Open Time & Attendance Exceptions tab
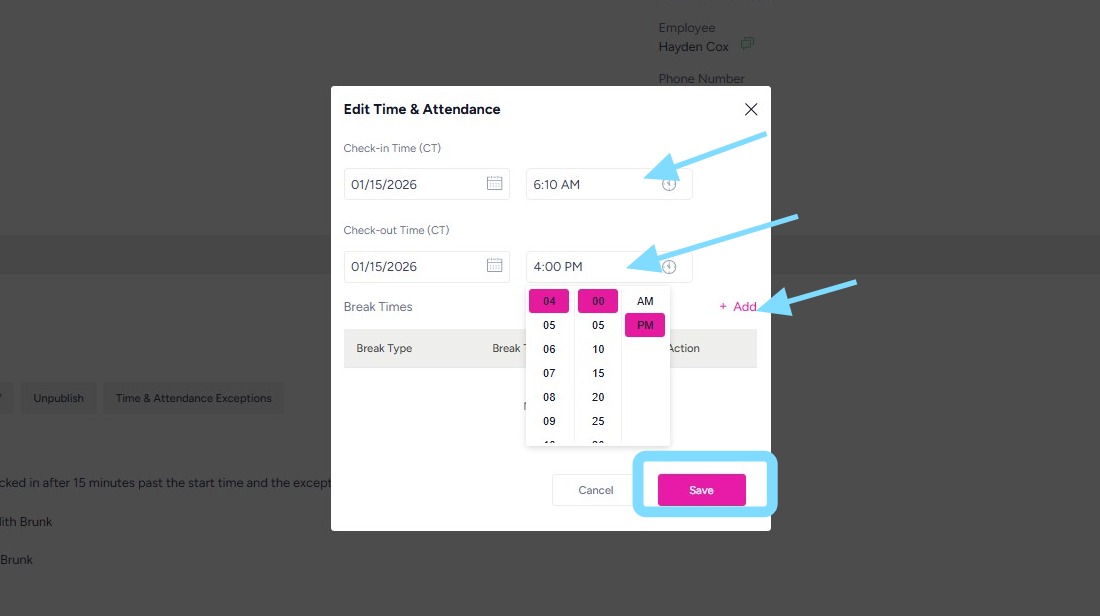Viewport: 1100px width, 616px height. (193, 398)
